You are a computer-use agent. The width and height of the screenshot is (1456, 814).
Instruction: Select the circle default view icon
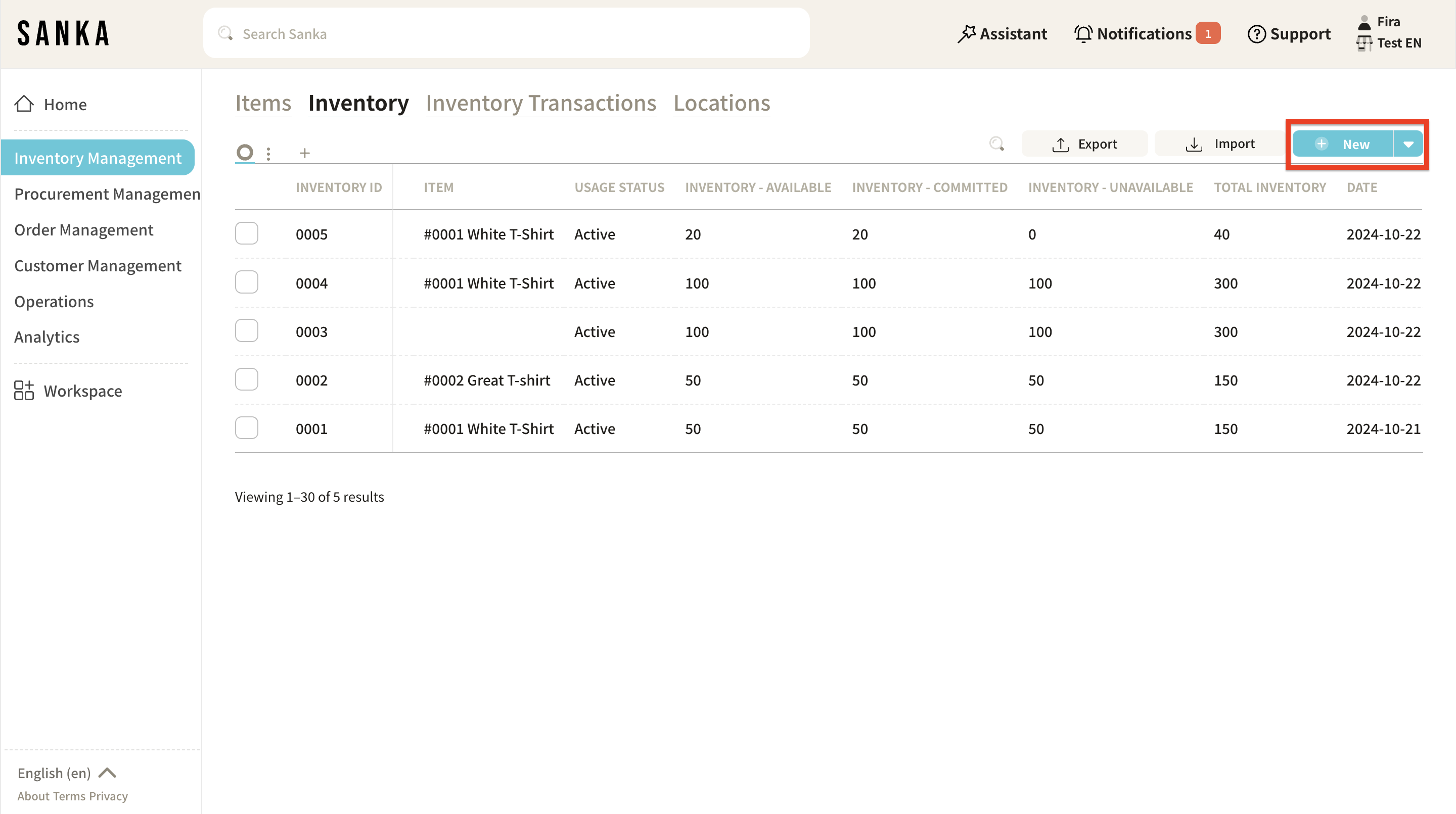245,152
